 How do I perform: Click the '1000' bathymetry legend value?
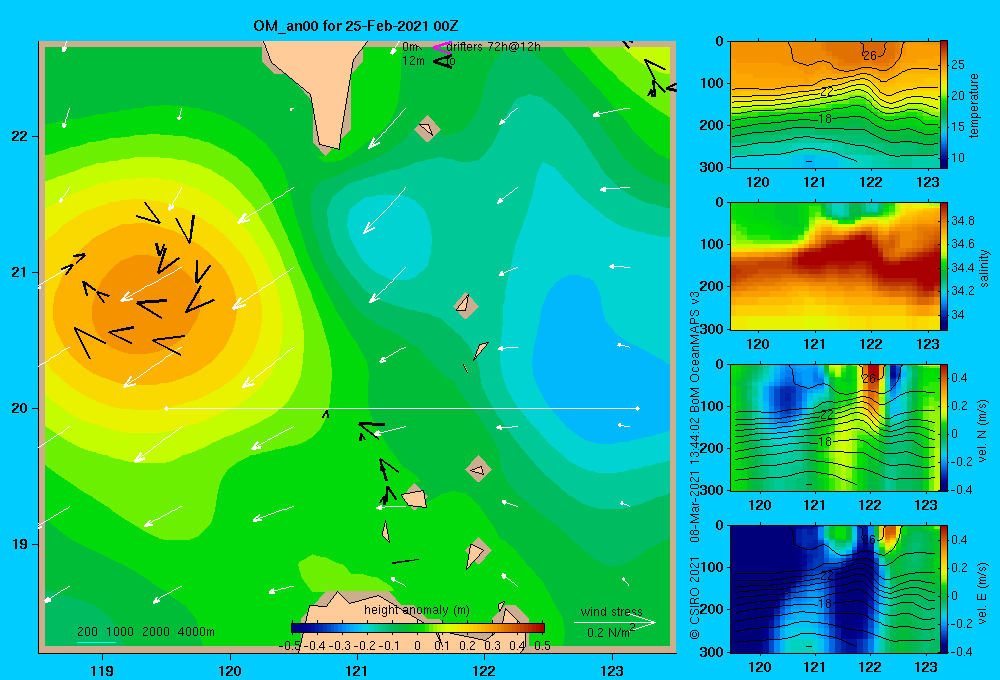tap(120, 632)
